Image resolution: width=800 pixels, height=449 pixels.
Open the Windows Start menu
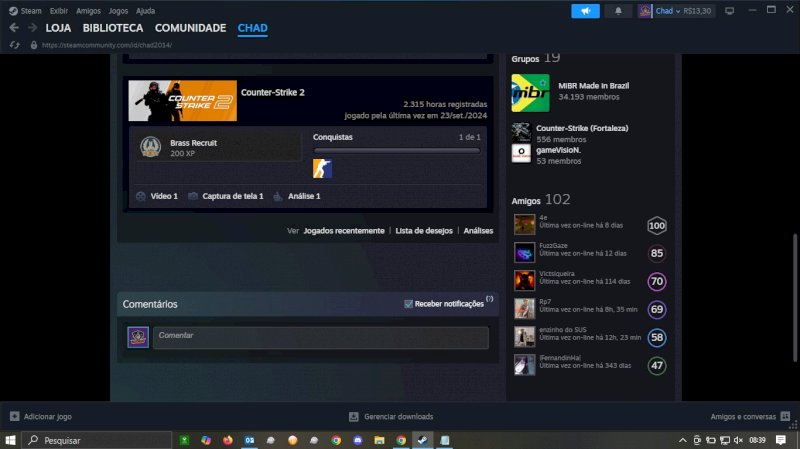(x=10, y=440)
